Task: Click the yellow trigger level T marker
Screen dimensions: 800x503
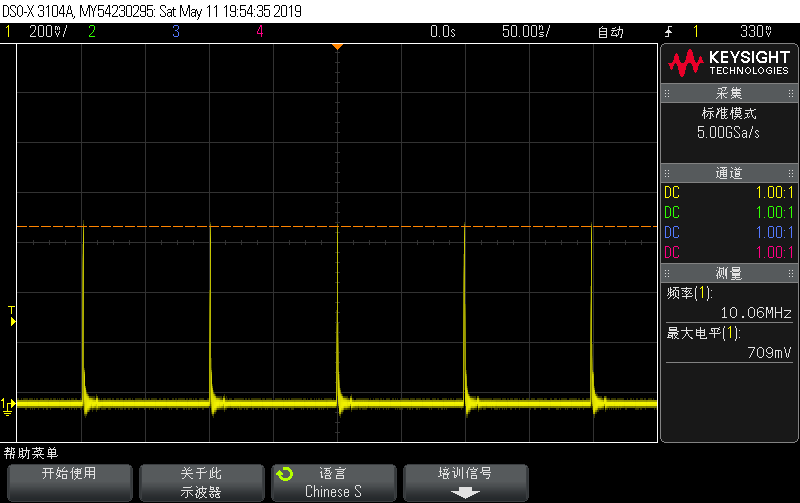Action: coord(12,316)
